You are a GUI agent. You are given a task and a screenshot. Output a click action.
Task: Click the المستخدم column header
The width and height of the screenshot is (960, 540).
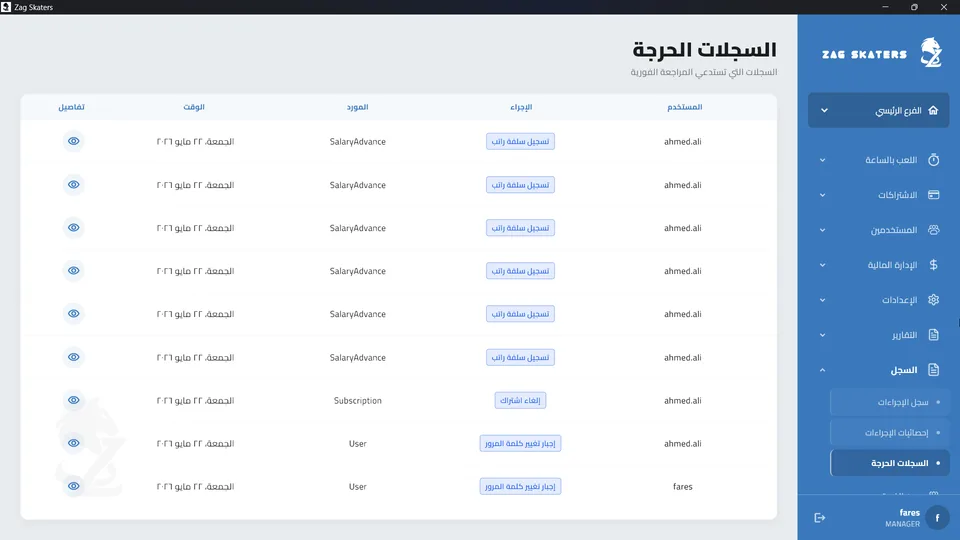(684, 107)
